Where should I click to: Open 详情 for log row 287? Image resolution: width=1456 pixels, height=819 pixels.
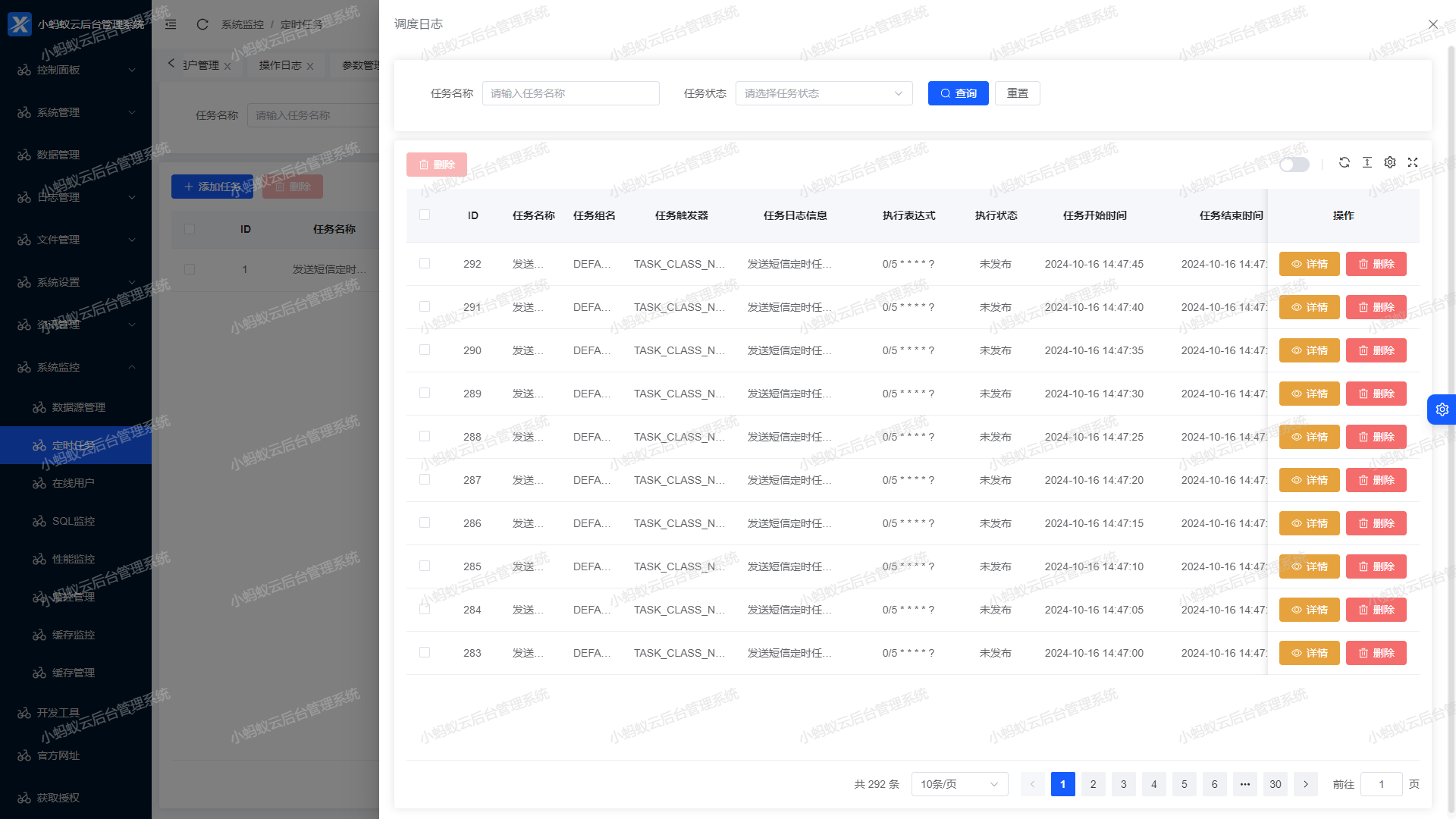(1310, 480)
